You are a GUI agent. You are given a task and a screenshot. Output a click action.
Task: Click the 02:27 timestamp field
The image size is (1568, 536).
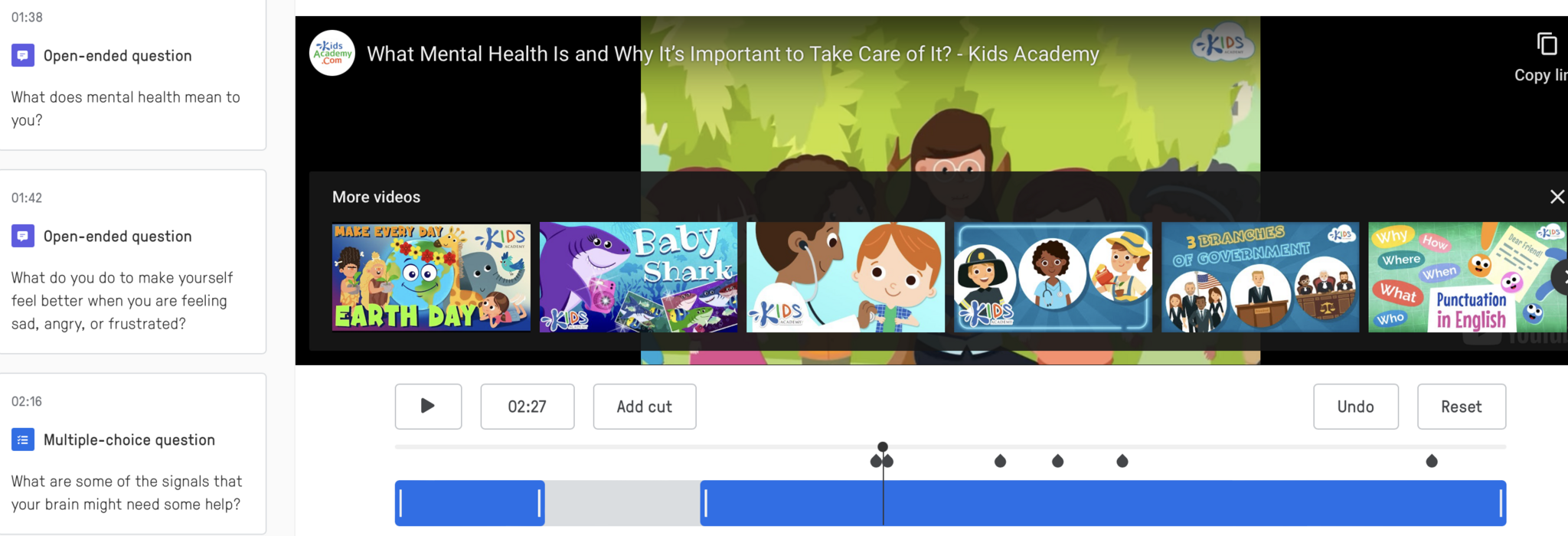[528, 407]
